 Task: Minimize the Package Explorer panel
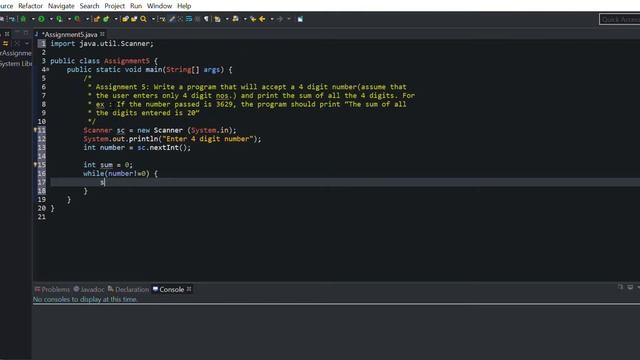(17, 33)
